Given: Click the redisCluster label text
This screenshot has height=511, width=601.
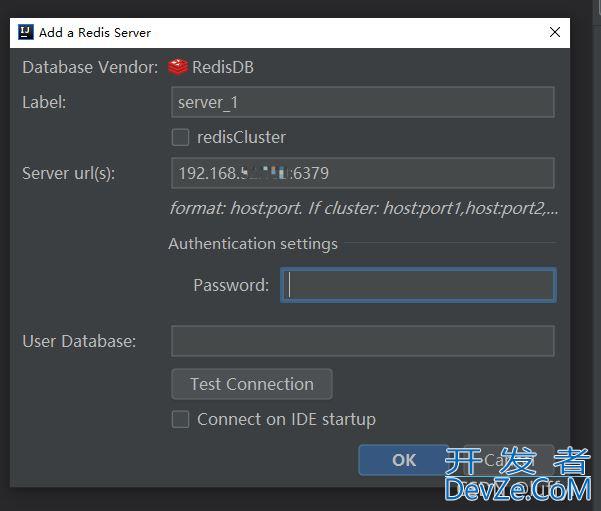Looking at the screenshot, I should click(x=241, y=137).
